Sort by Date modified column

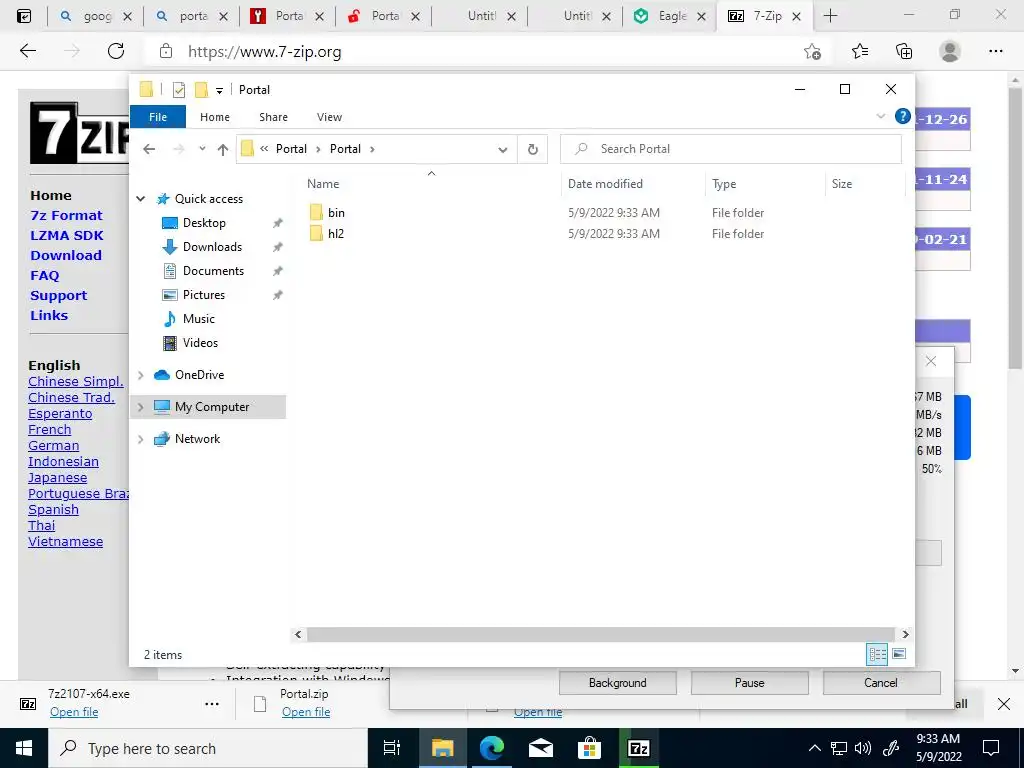[605, 184]
